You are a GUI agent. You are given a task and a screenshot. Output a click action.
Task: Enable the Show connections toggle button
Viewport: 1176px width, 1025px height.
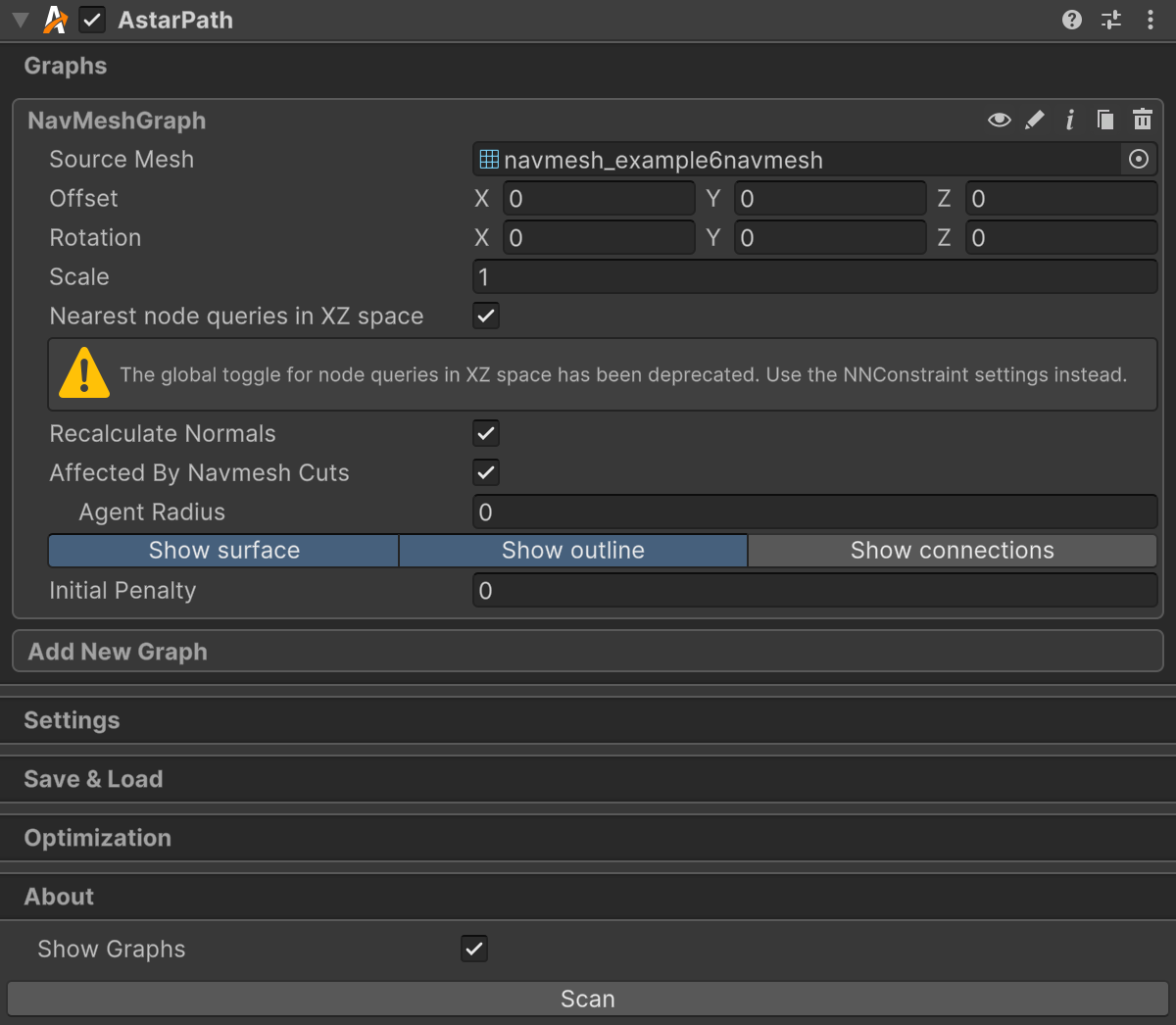click(x=952, y=551)
